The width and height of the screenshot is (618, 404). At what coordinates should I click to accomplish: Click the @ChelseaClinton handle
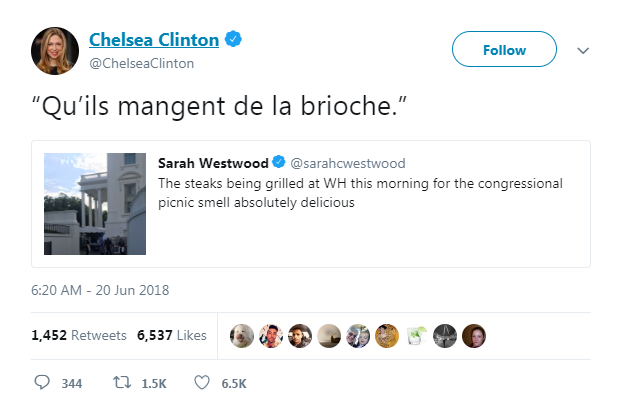click(x=142, y=63)
